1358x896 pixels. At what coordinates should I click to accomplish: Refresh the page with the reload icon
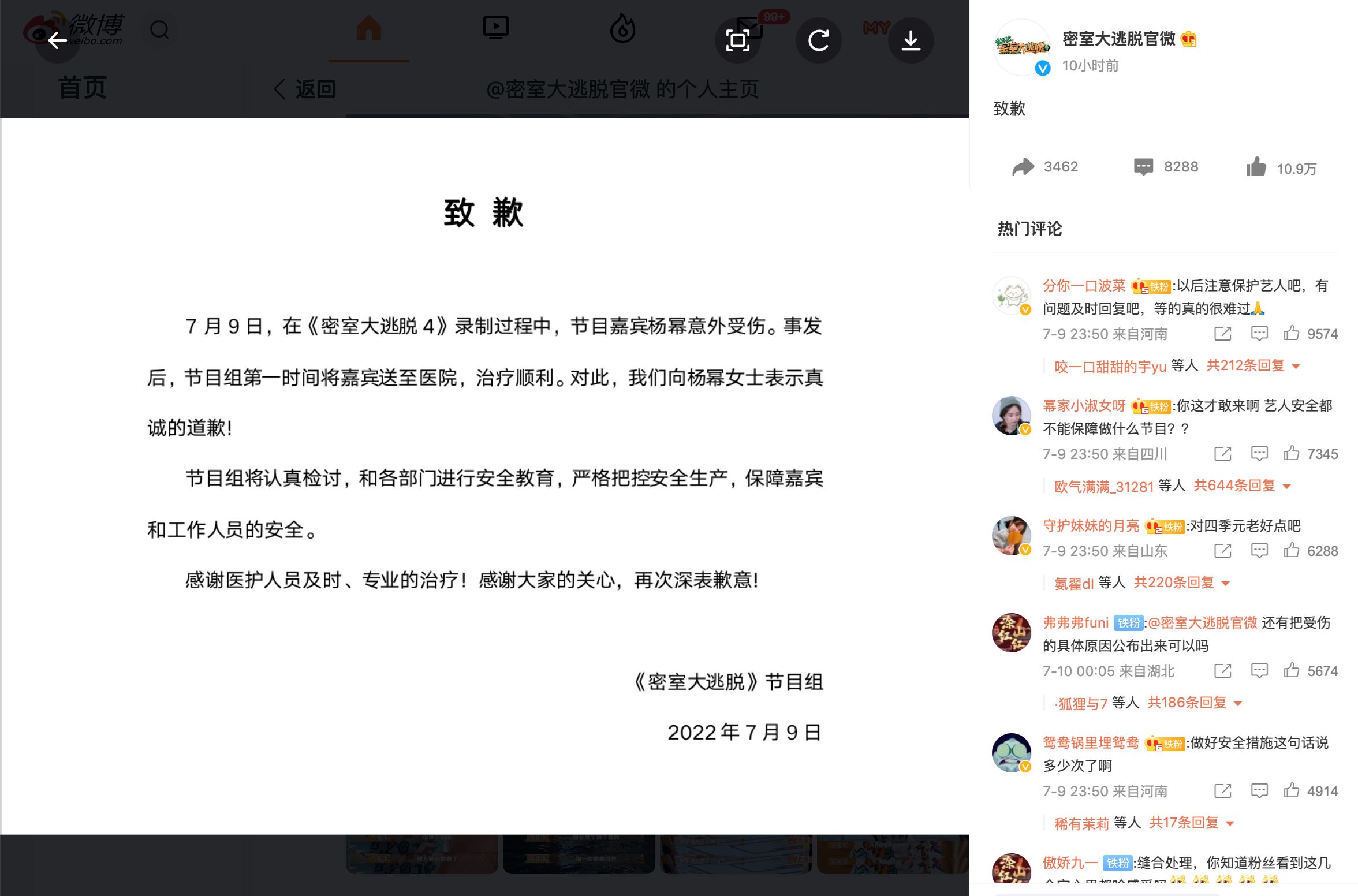(819, 40)
